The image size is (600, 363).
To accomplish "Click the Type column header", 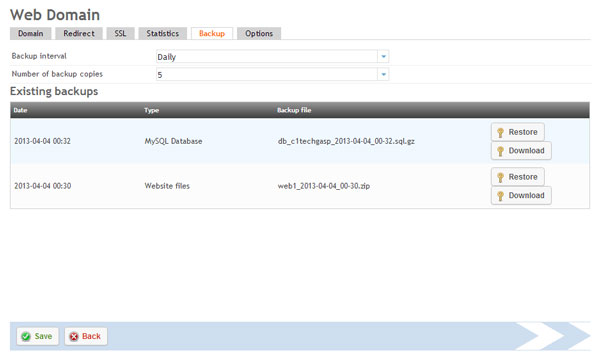I will click(x=152, y=110).
